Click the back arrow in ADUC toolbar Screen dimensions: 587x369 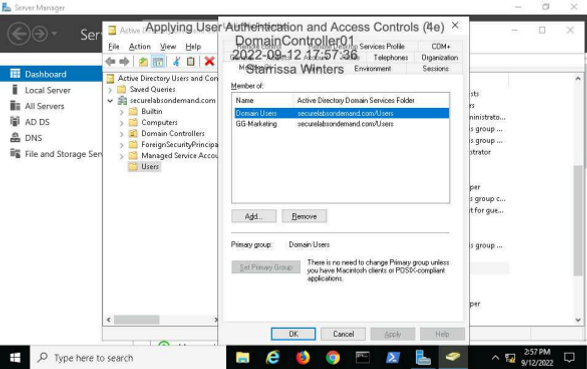110,61
